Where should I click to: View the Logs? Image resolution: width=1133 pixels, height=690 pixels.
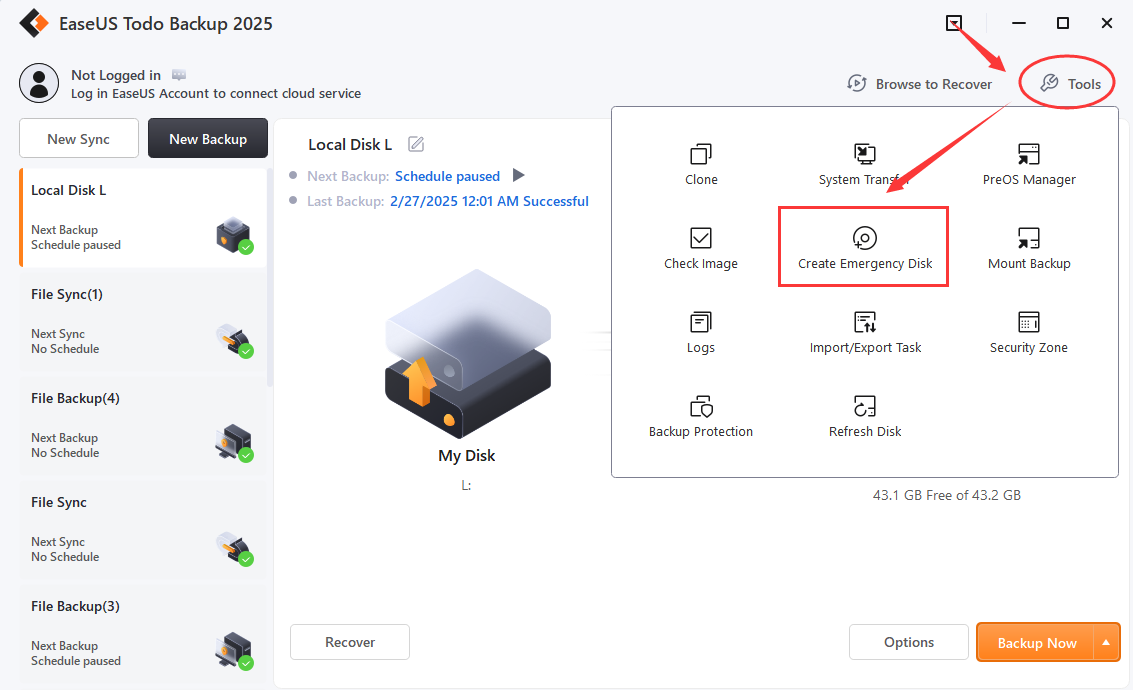click(700, 332)
